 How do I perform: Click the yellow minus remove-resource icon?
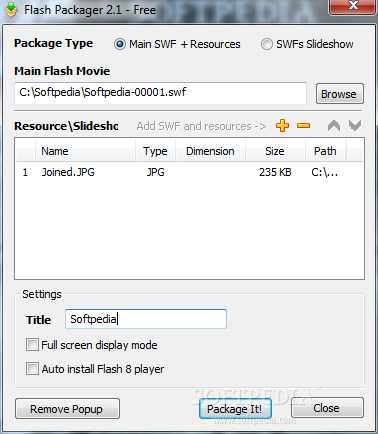pyautogui.click(x=303, y=126)
